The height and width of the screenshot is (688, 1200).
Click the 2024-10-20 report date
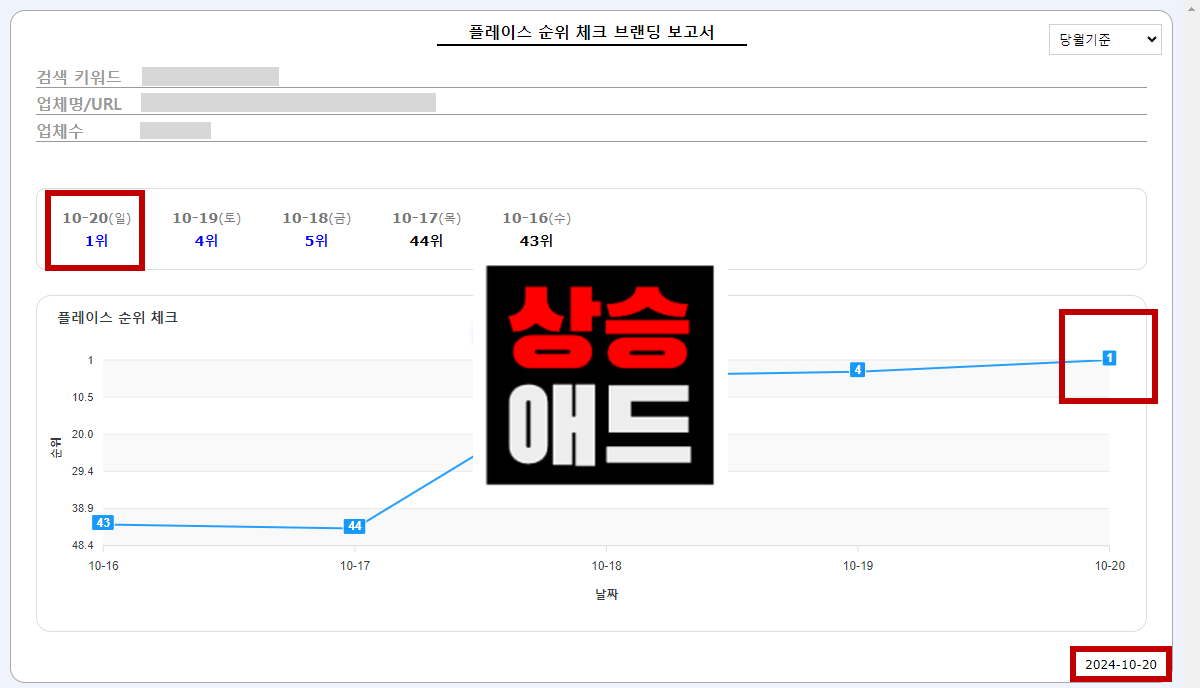(1121, 664)
